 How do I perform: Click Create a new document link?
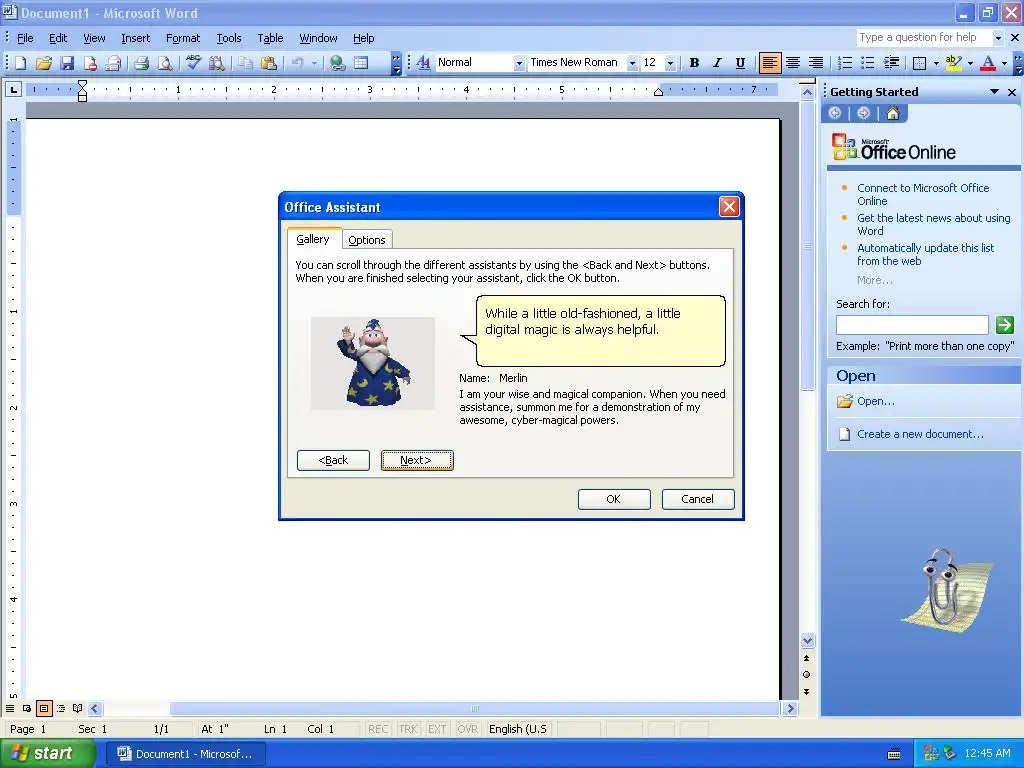coord(920,434)
